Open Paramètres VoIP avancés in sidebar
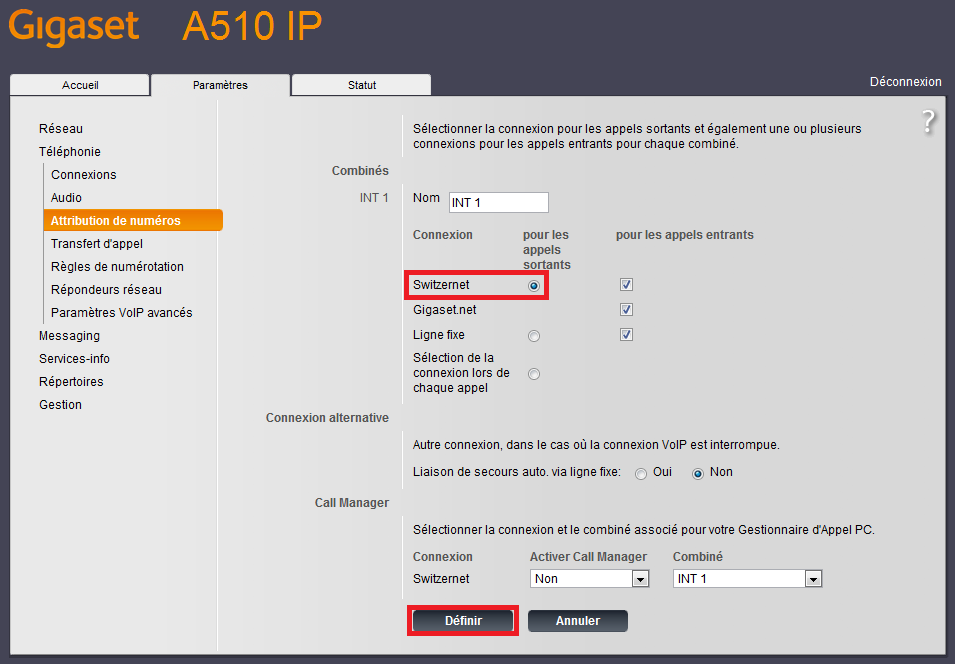 pyautogui.click(x=122, y=313)
